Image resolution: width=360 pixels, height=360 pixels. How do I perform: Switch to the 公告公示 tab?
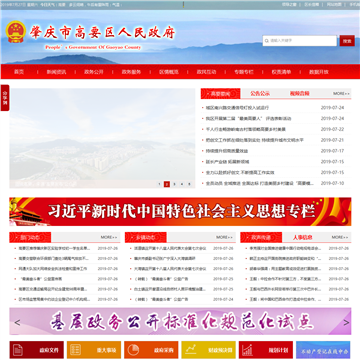click(x=260, y=94)
